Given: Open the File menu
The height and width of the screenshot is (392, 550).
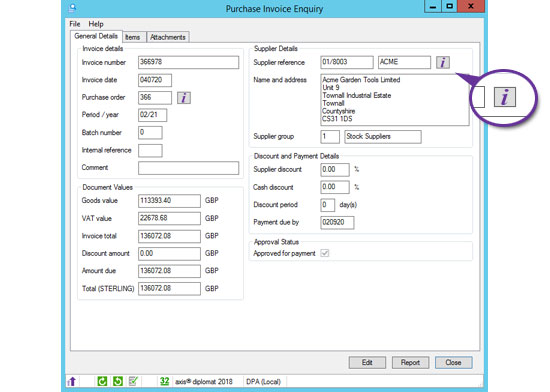Looking at the screenshot, I should point(75,24).
